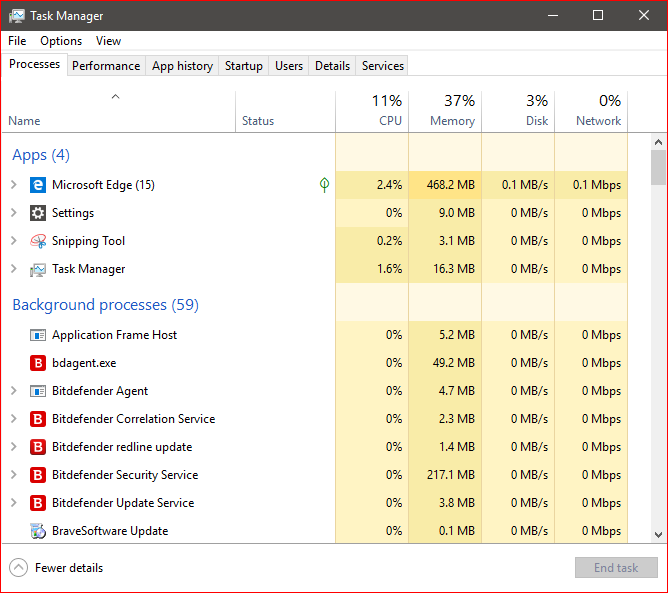
Task: Click the Application Frame Host icon
Action: coord(38,335)
